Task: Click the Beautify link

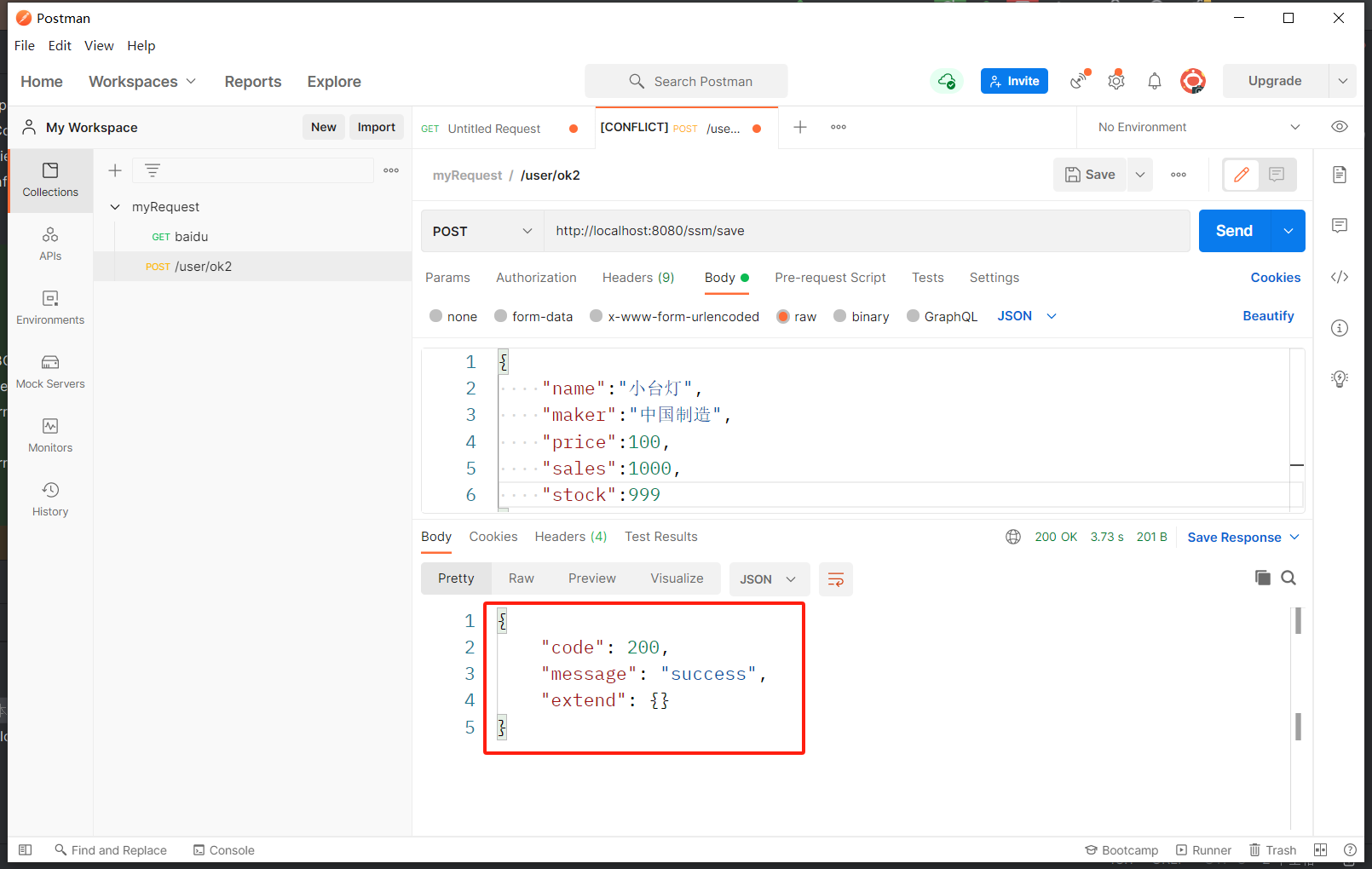Action: click(x=1268, y=316)
